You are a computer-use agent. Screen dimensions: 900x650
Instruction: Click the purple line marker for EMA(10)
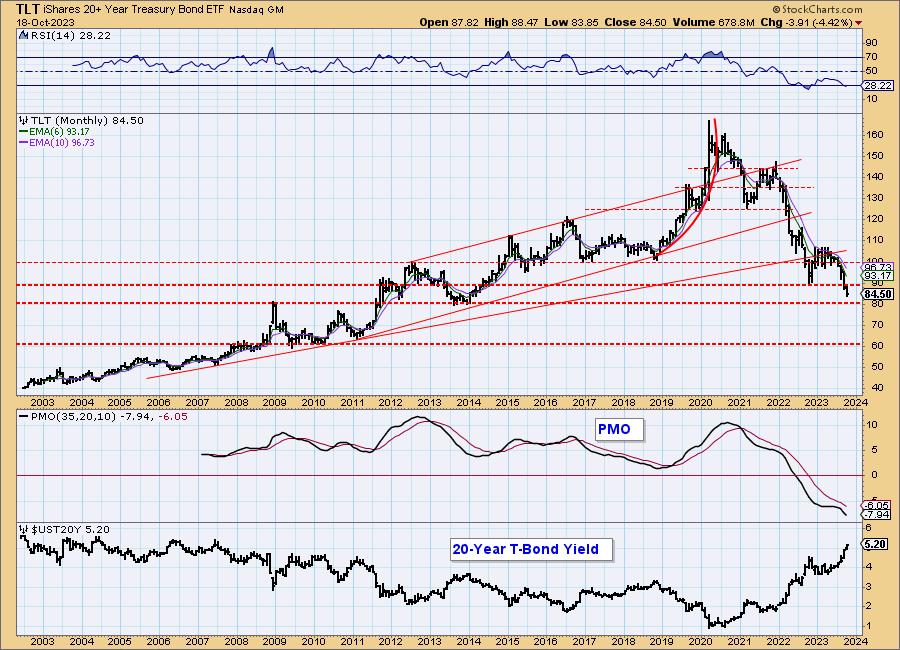(x=24, y=142)
